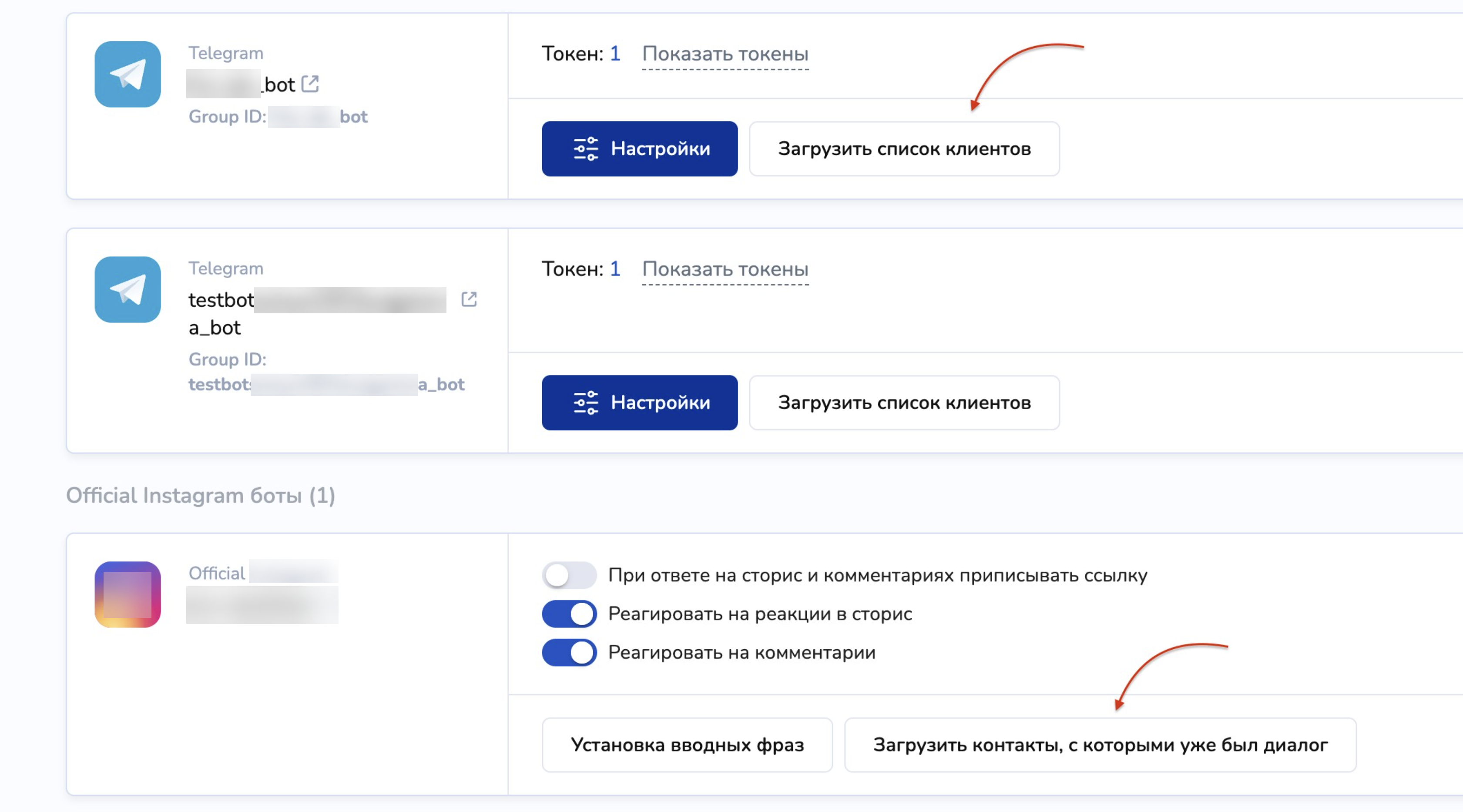This screenshot has width=1463, height=812.
Task: Open external link next to first _bot name
Action: click(310, 84)
